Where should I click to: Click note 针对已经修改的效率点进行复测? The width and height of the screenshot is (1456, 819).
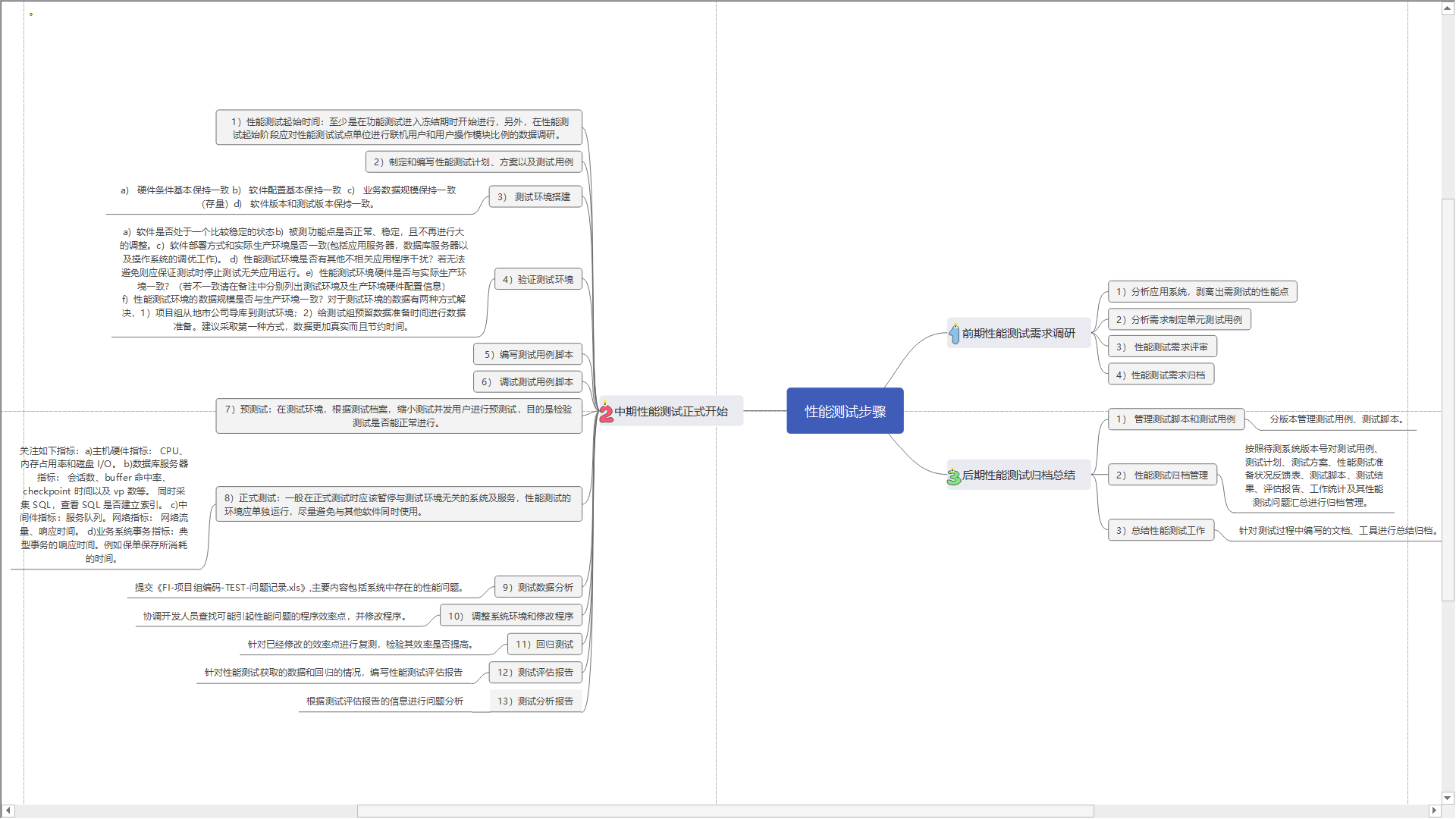click(360, 645)
